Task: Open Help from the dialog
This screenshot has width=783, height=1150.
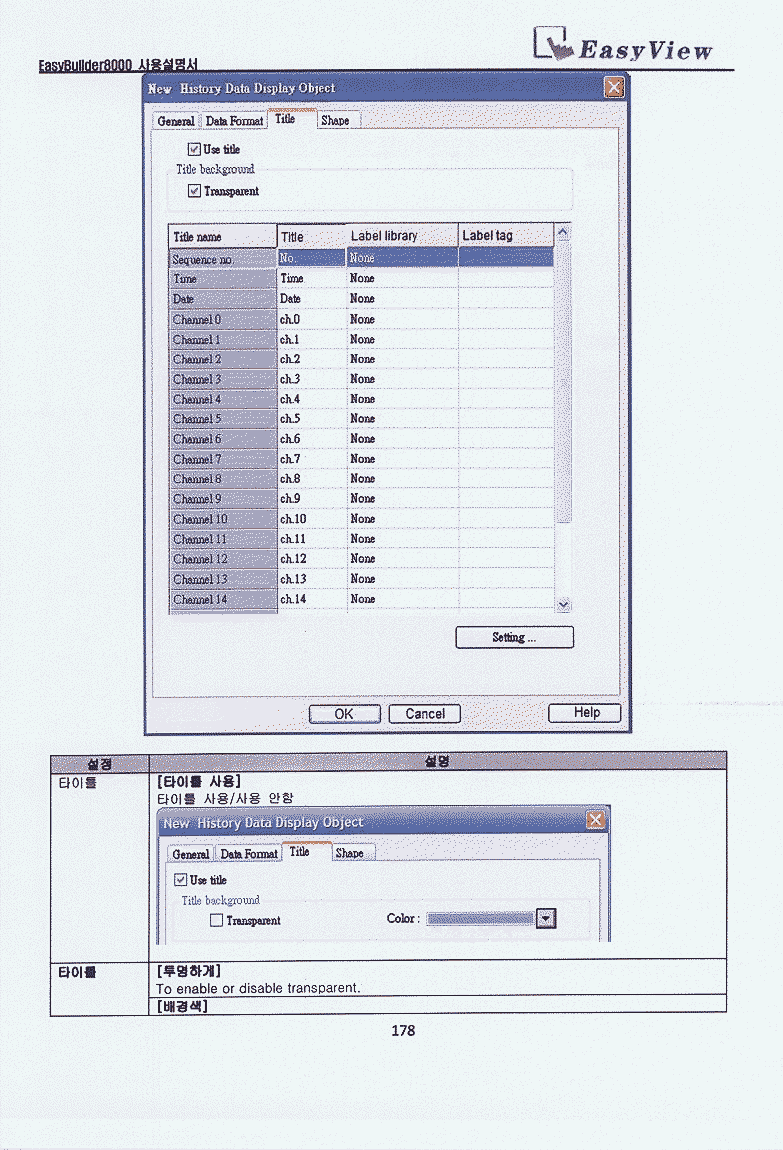Action: (585, 712)
